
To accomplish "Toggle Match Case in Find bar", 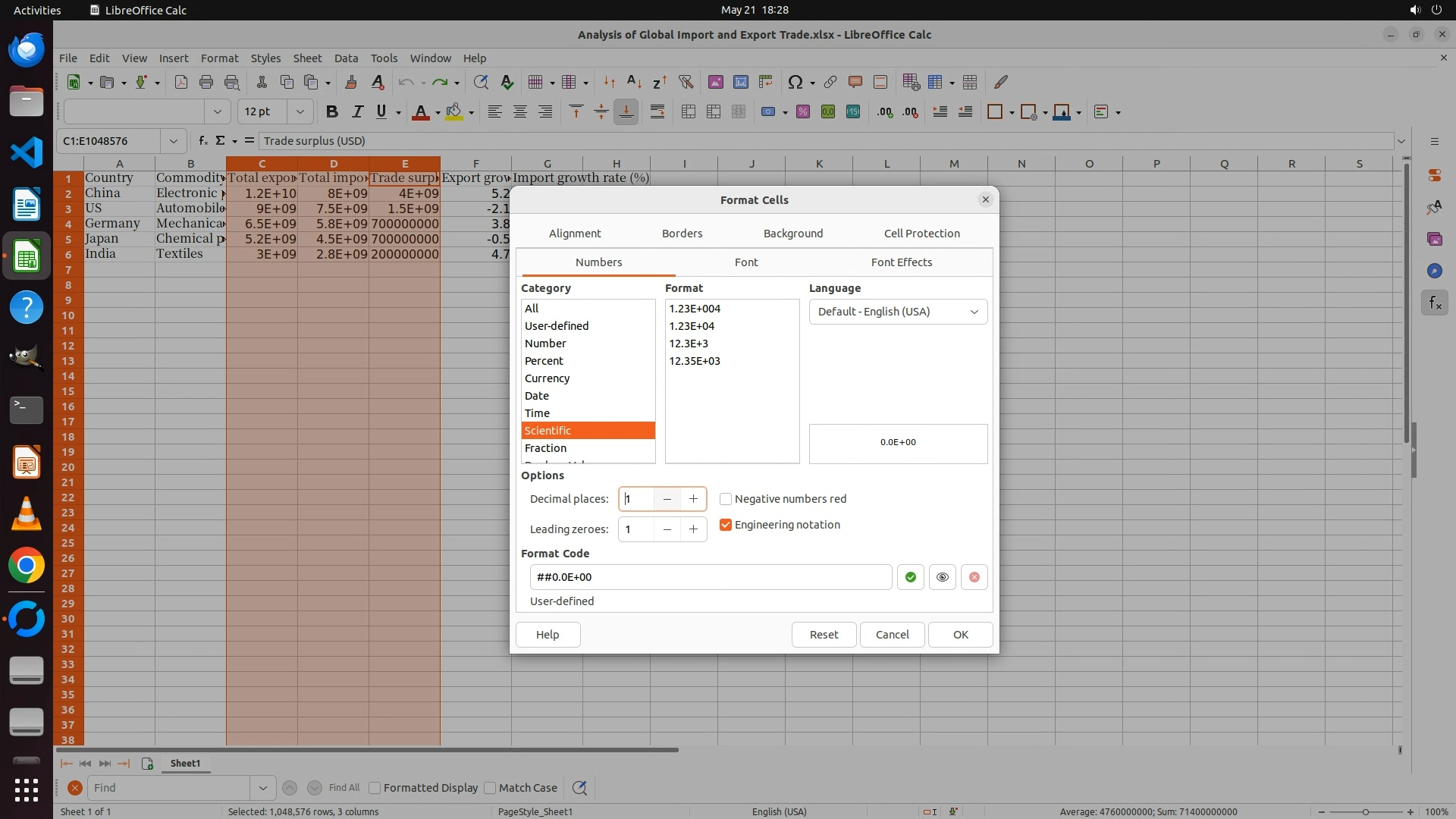I will 491,788.
